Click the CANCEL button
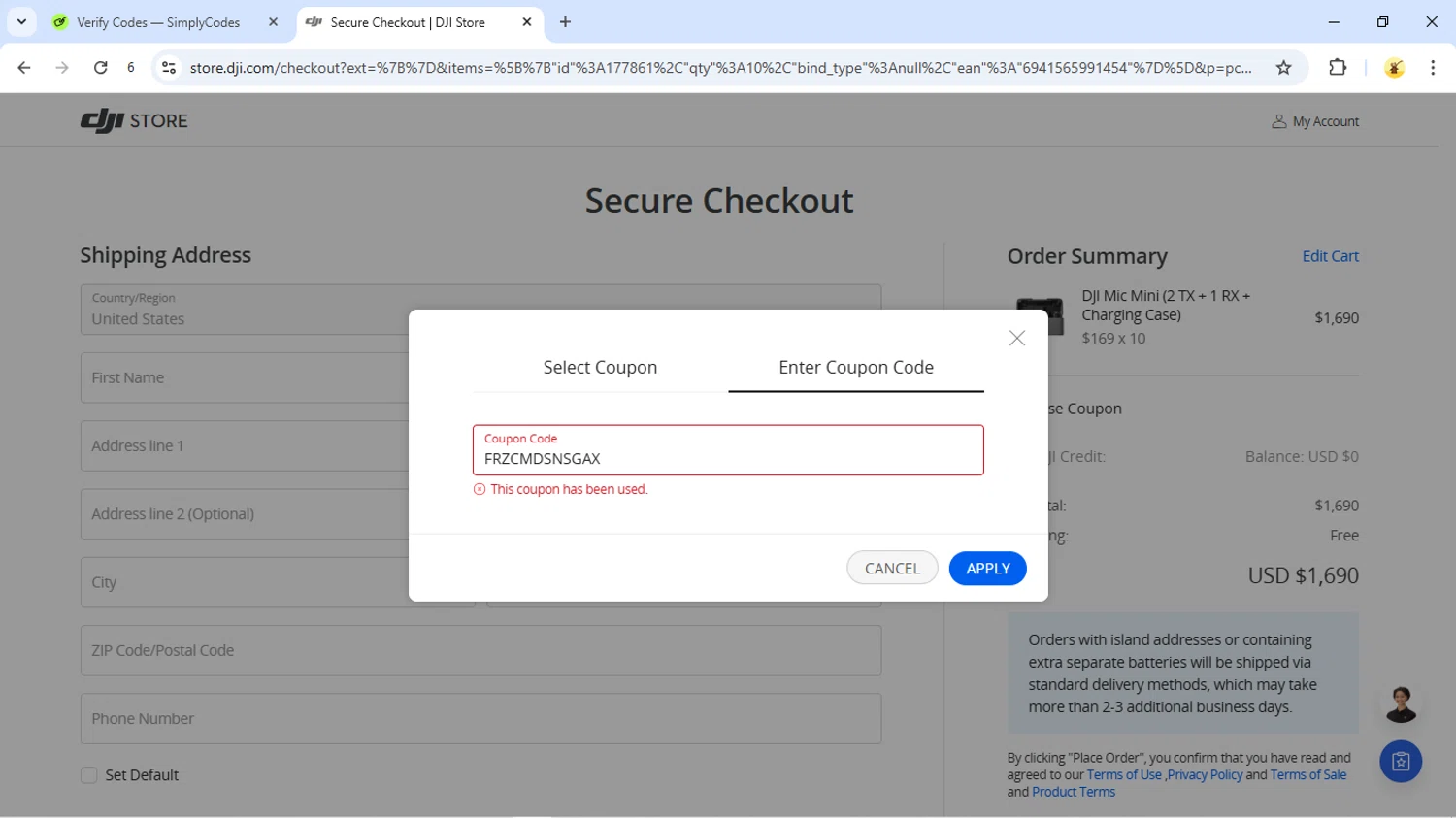1456x818 pixels. tap(892, 569)
